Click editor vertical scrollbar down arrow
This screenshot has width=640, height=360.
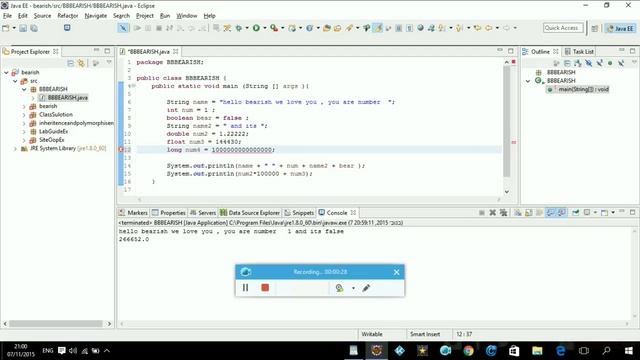tap(507, 192)
